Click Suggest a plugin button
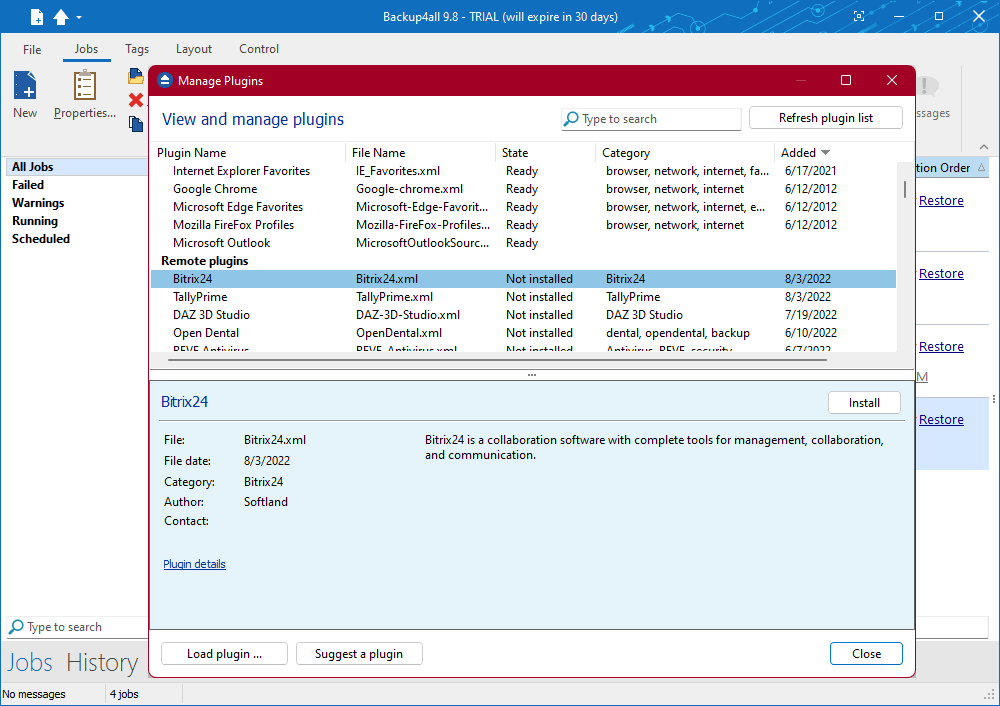1000x706 pixels. coord(359,654)
